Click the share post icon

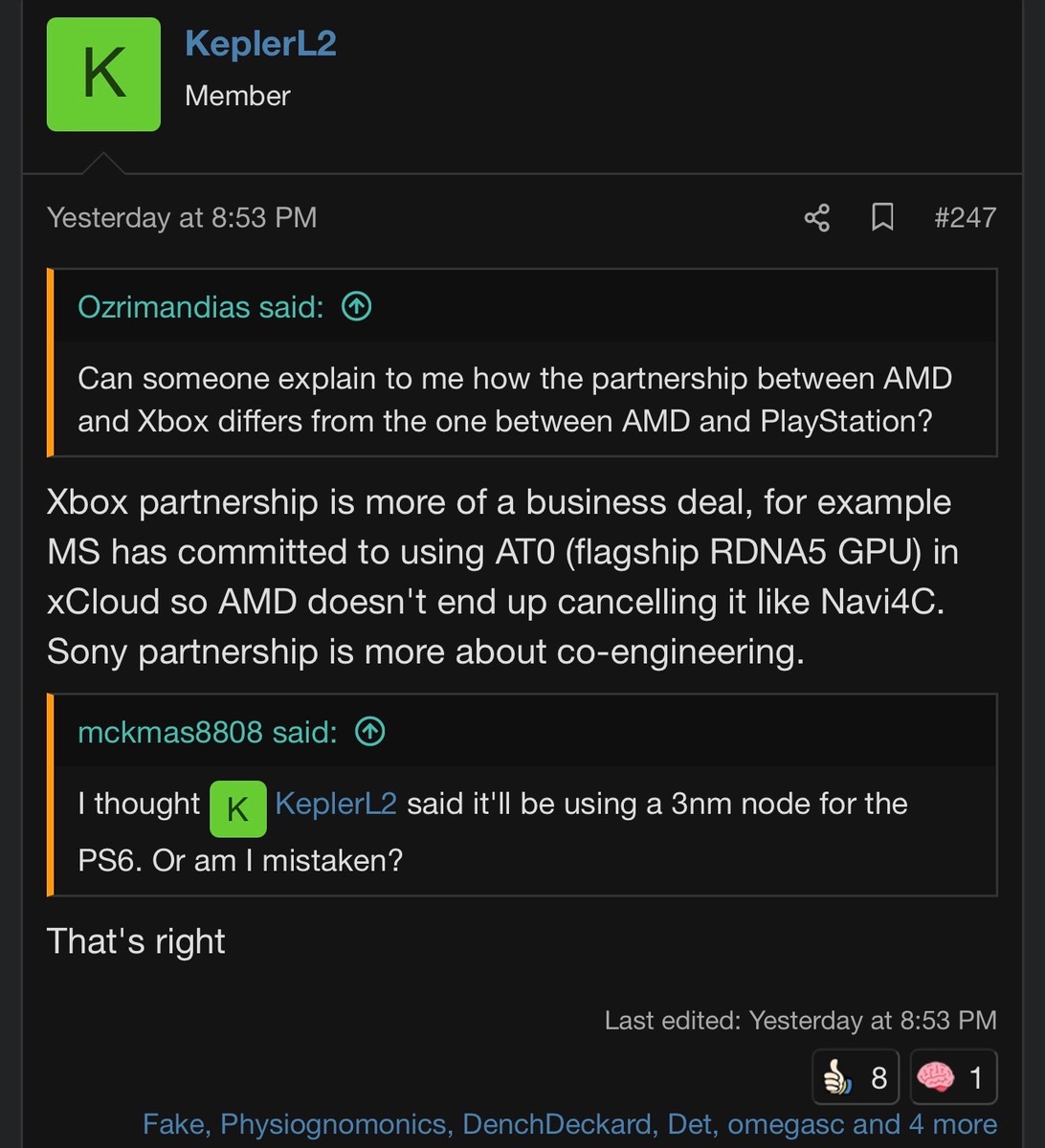tap(816, 218)
